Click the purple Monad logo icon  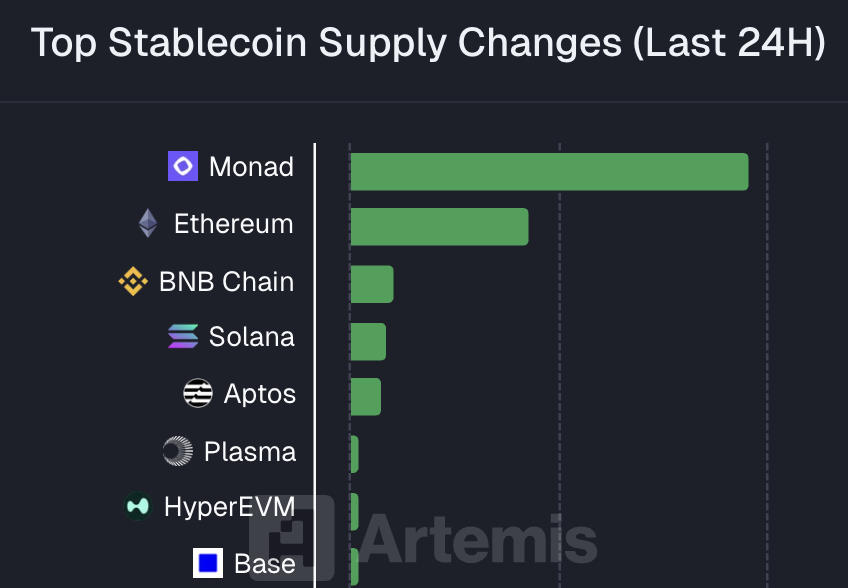click(183, 166)
